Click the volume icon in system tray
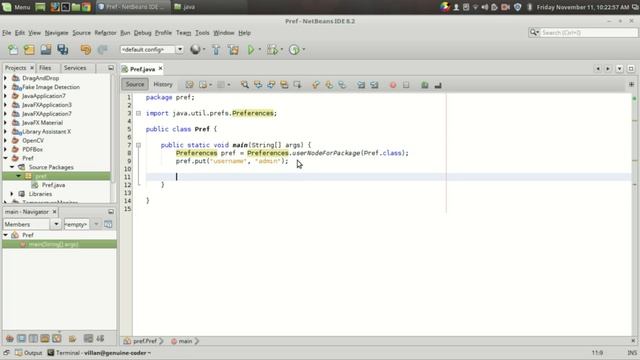The width and height of the screenshot is (640, 360). [x=484, y=7]
